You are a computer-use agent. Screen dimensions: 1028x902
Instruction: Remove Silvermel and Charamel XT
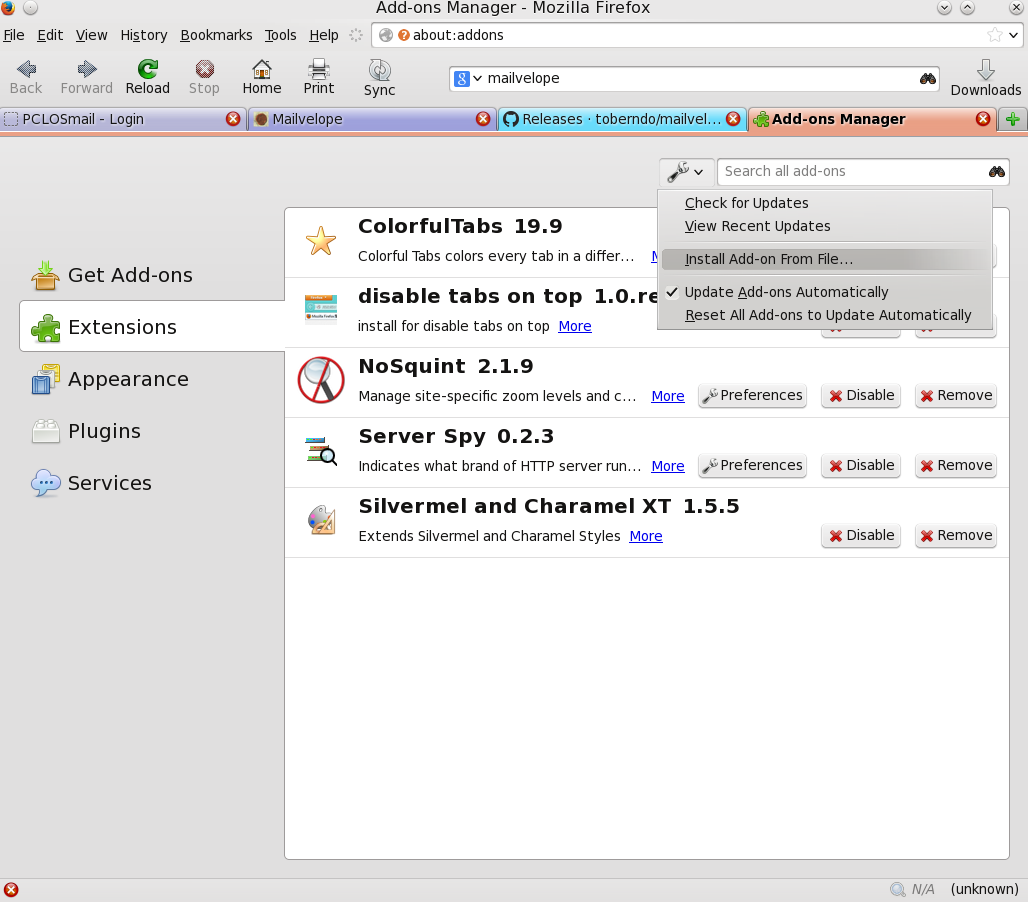pos(956,536)
